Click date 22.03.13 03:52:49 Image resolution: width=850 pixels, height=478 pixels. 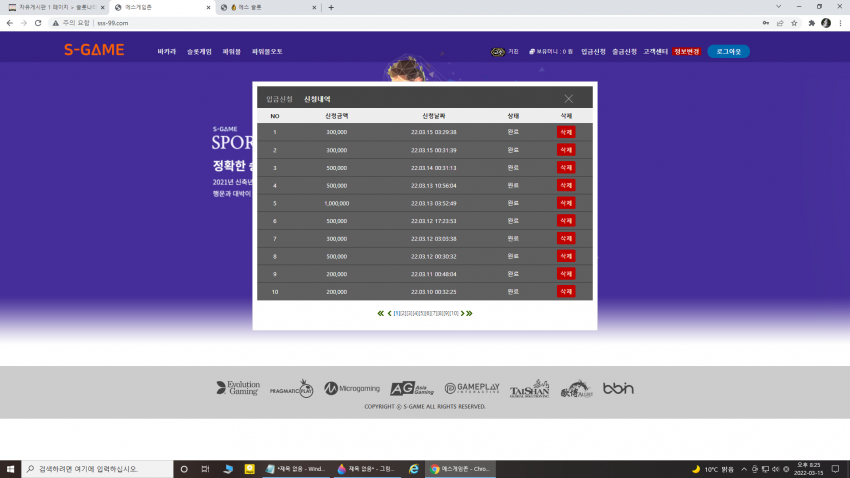coord(434,203)
